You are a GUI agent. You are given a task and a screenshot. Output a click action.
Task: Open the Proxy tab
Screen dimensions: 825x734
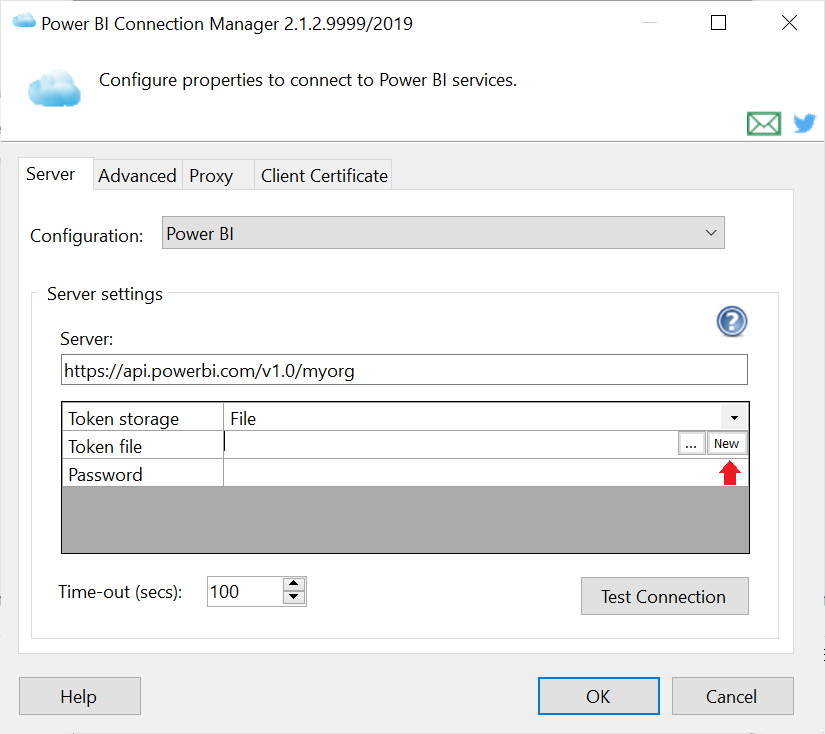(218, 175)
